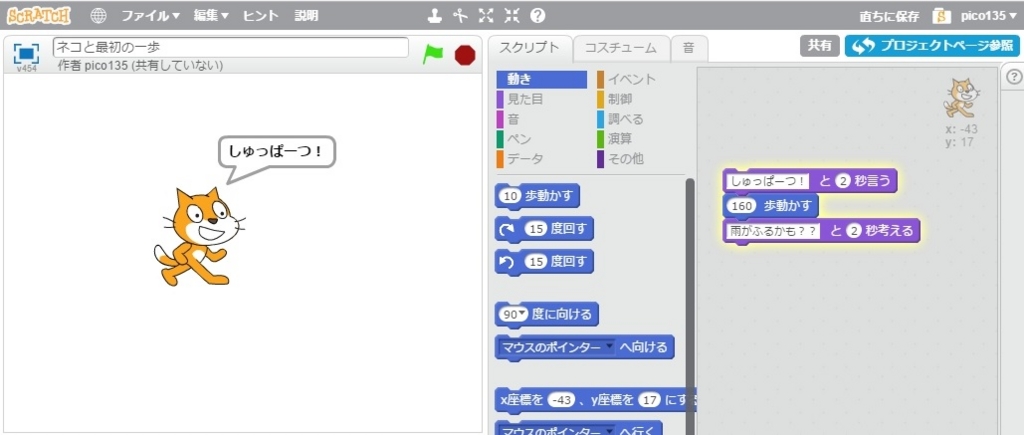The image size is (1024, 435).
Task: Click the 2 seconds value in 秒言う block
Action: click(842, 181)
